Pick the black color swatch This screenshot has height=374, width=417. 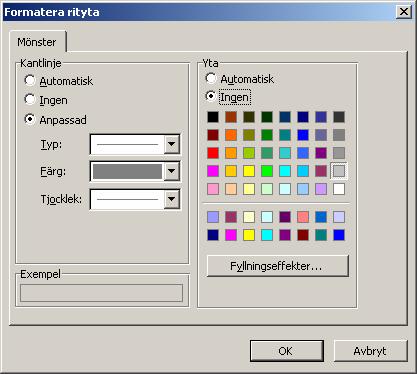213,117
